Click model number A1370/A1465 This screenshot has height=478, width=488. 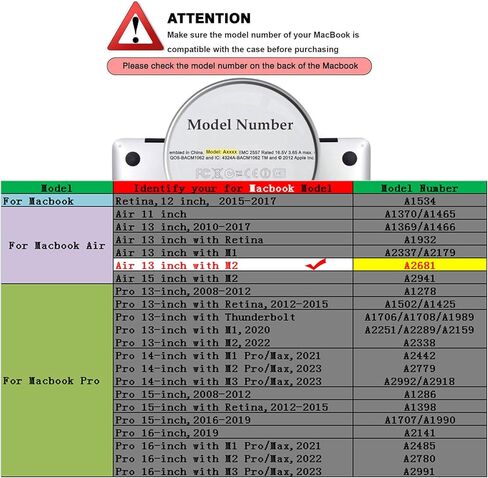coord(419,214)
